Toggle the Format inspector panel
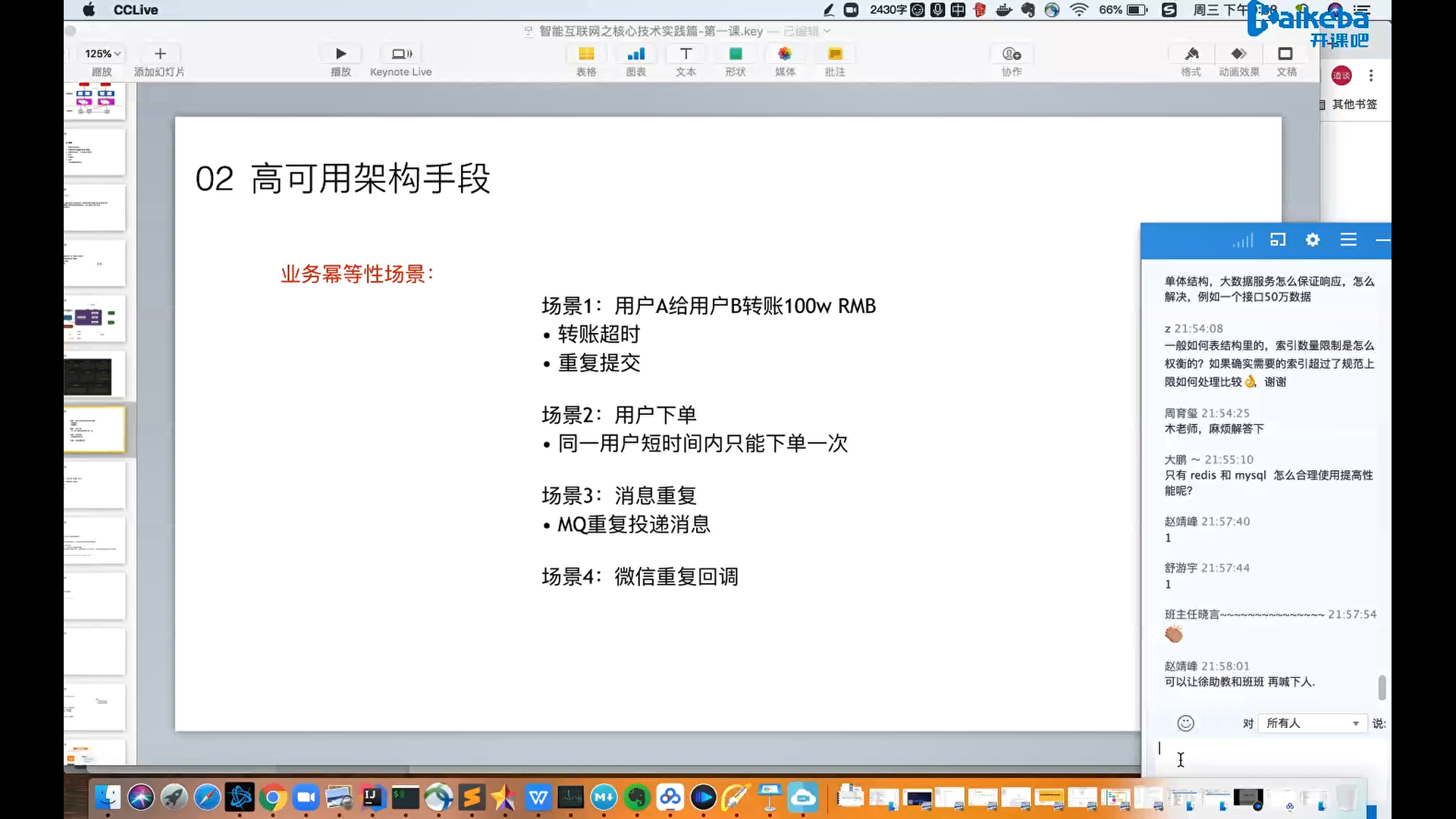 1191,55
